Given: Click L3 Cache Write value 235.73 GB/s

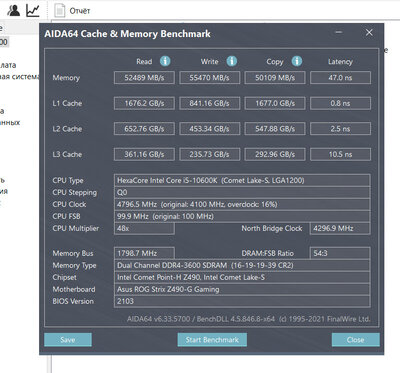Looking at the screenshot, I should [209, 154].
